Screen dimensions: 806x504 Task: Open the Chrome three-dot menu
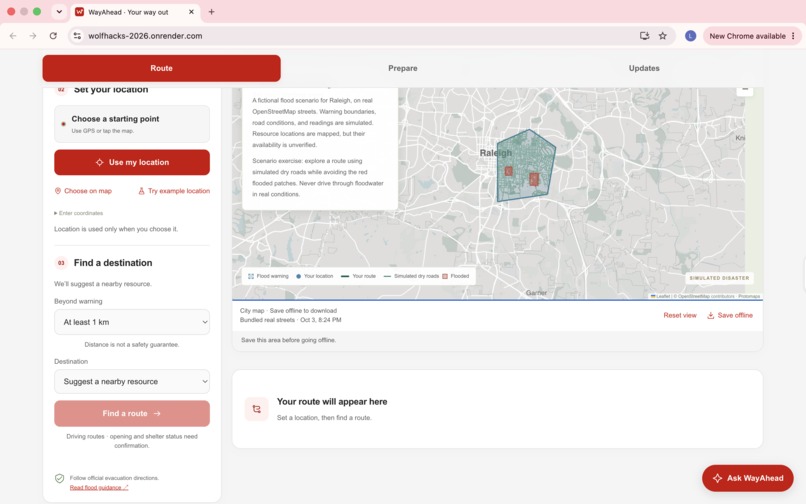(793, 36)
